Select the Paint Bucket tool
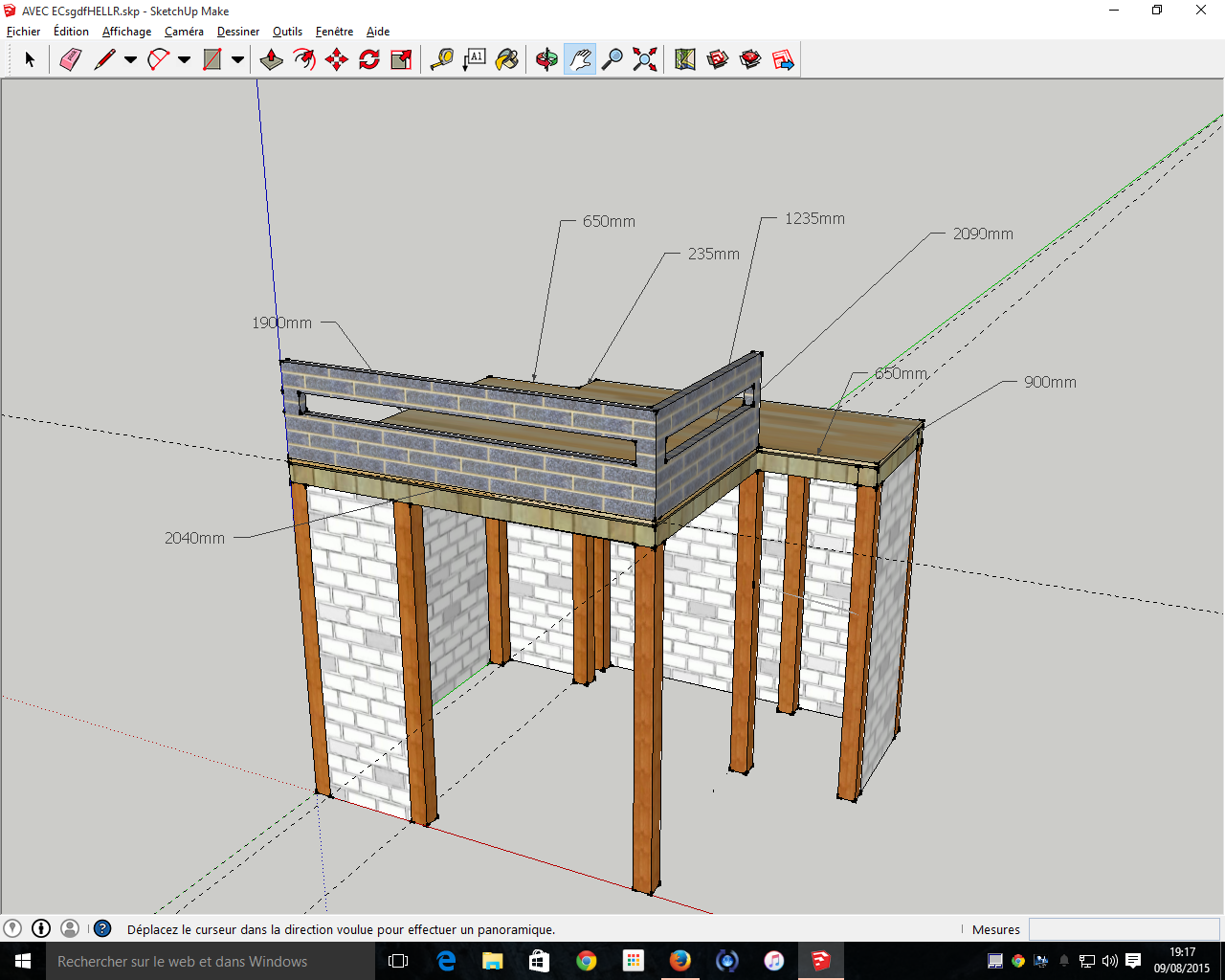 pyautogui.click(x=507, y=59)
